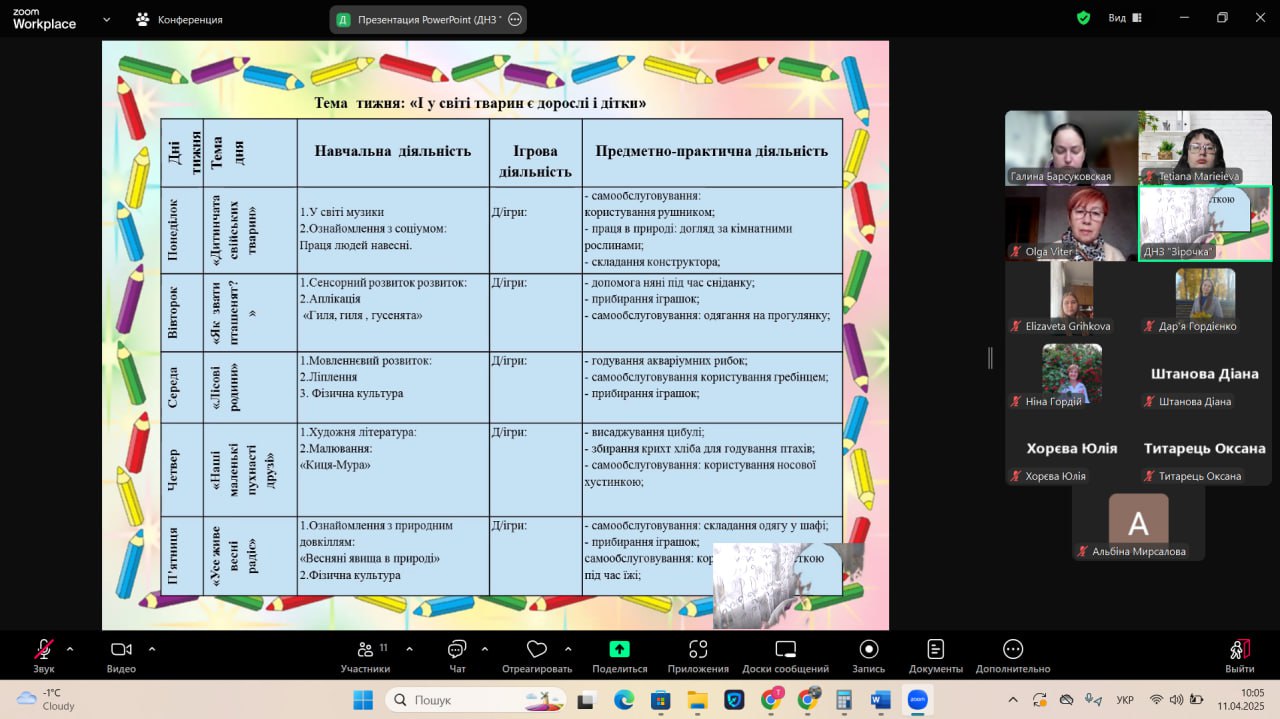This screenshot has width=1280, height=719.
Task: Start recording with the Запись icon
Action: tap(868, 654)
